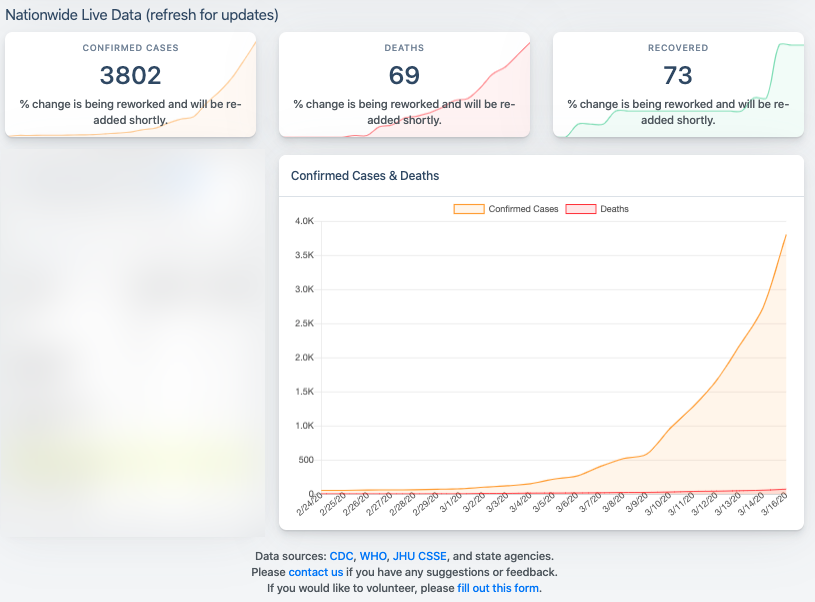Viewport: 815px width, 602px height.
Task: Click the blurred panel left of the chart
Action: click(x=135, y=340)
